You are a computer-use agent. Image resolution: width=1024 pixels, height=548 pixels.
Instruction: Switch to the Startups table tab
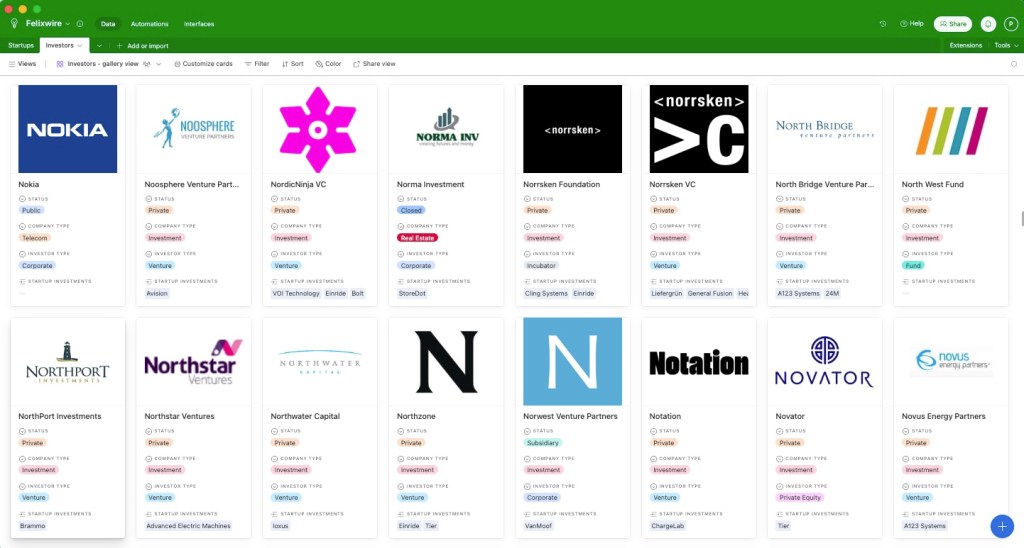point(21,45)
